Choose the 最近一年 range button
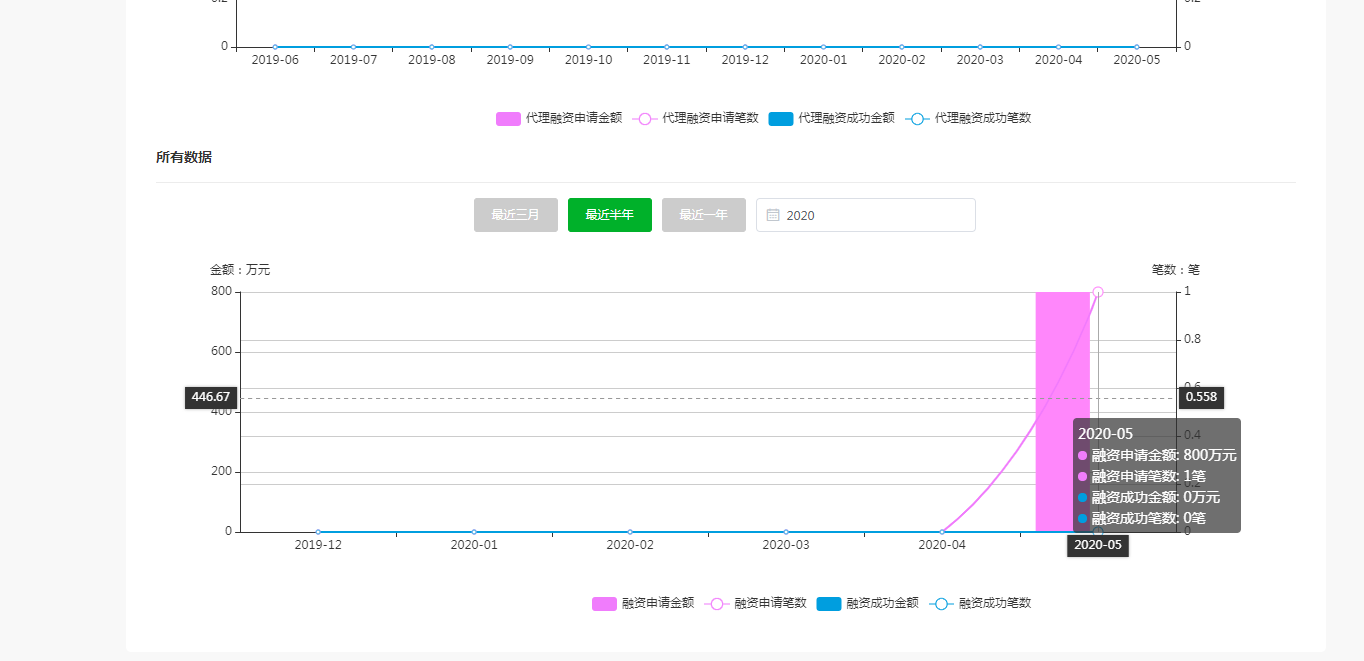 [x=704, y=215]
